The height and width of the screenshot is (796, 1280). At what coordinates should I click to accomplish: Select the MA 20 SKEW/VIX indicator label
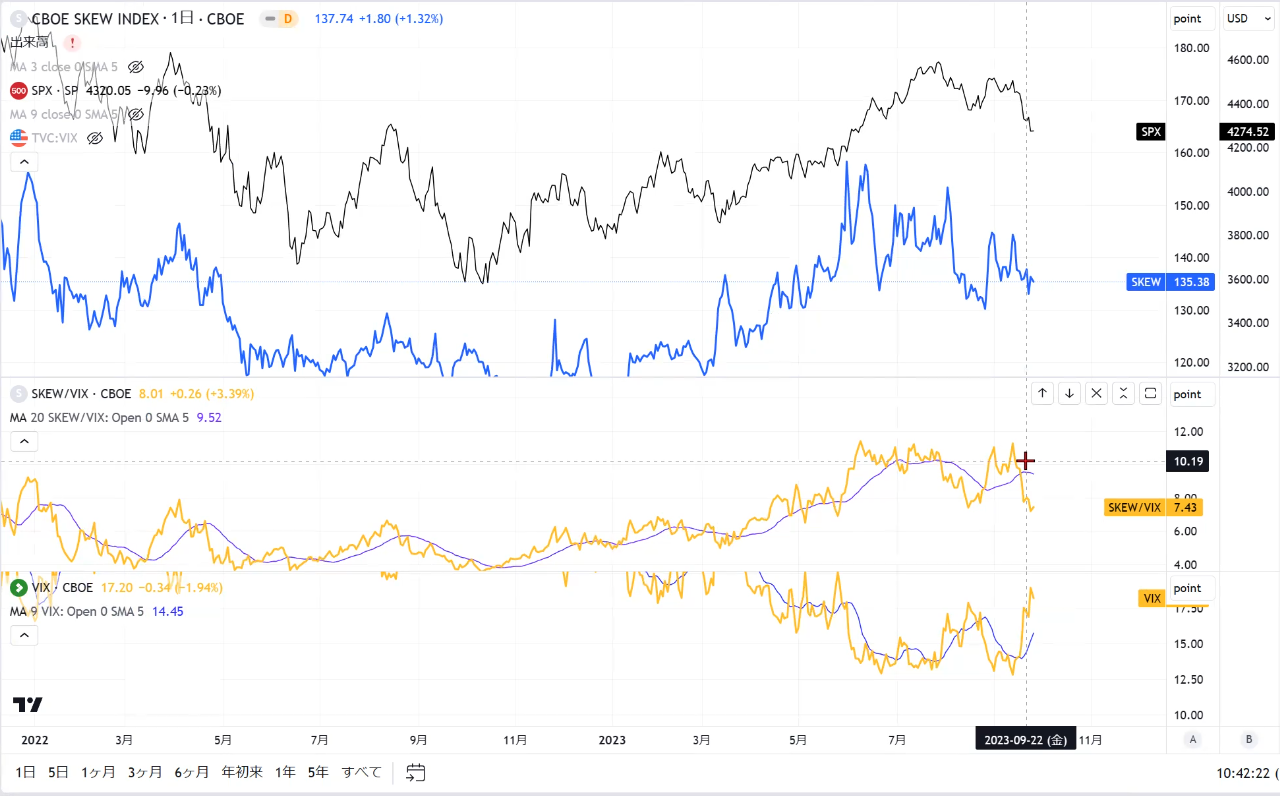coord(101,418)
